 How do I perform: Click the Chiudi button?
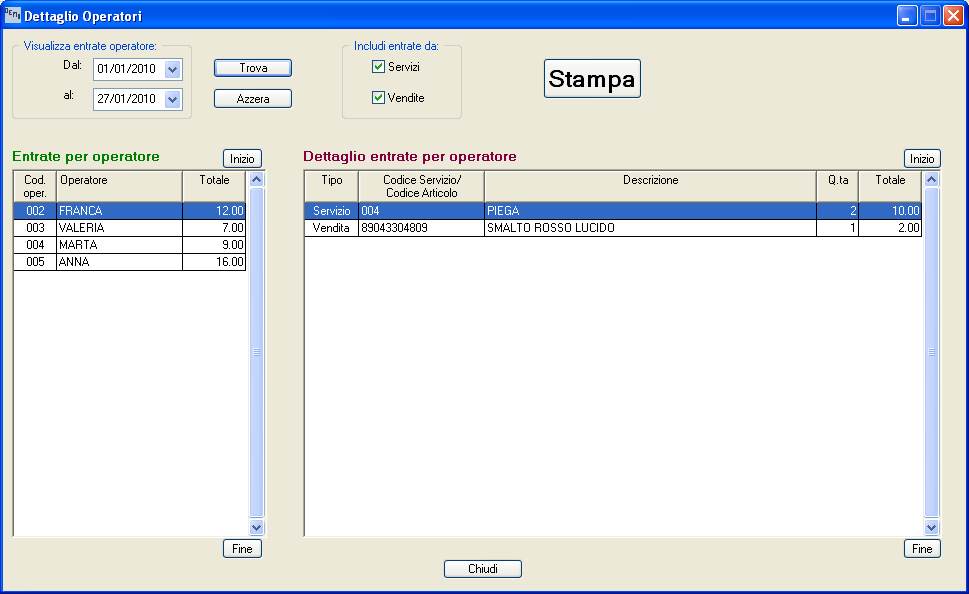(x=483, y=569)
